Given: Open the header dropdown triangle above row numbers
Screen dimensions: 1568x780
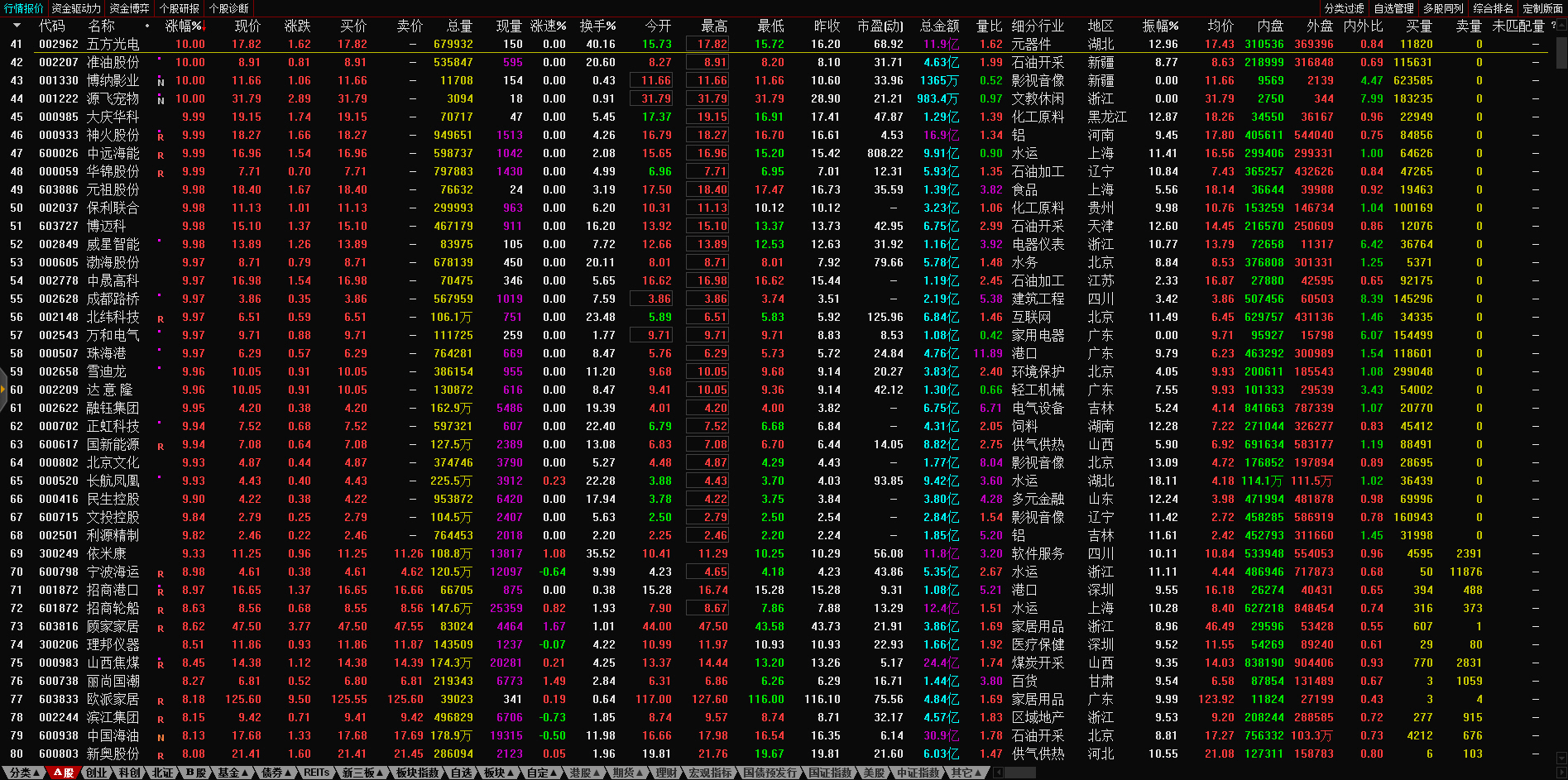Looking at the screenshot, I should coord(15,26).
